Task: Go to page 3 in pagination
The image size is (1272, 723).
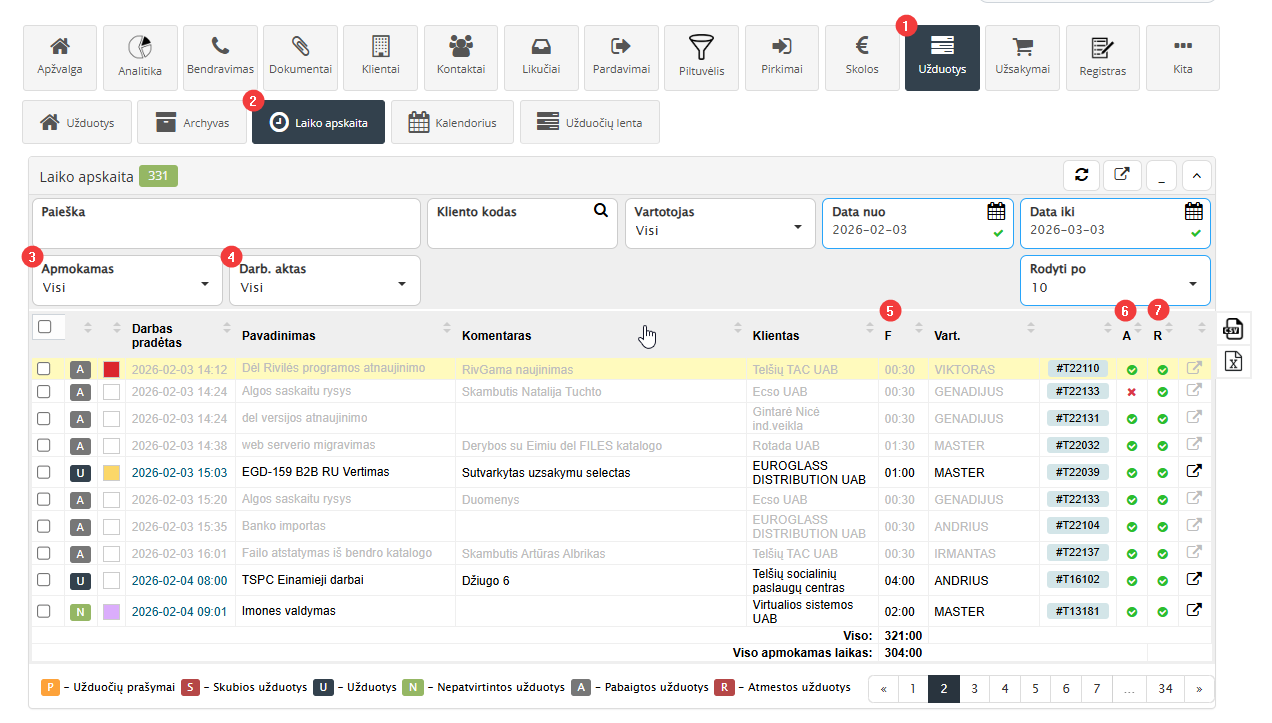Action: point(975,689)
